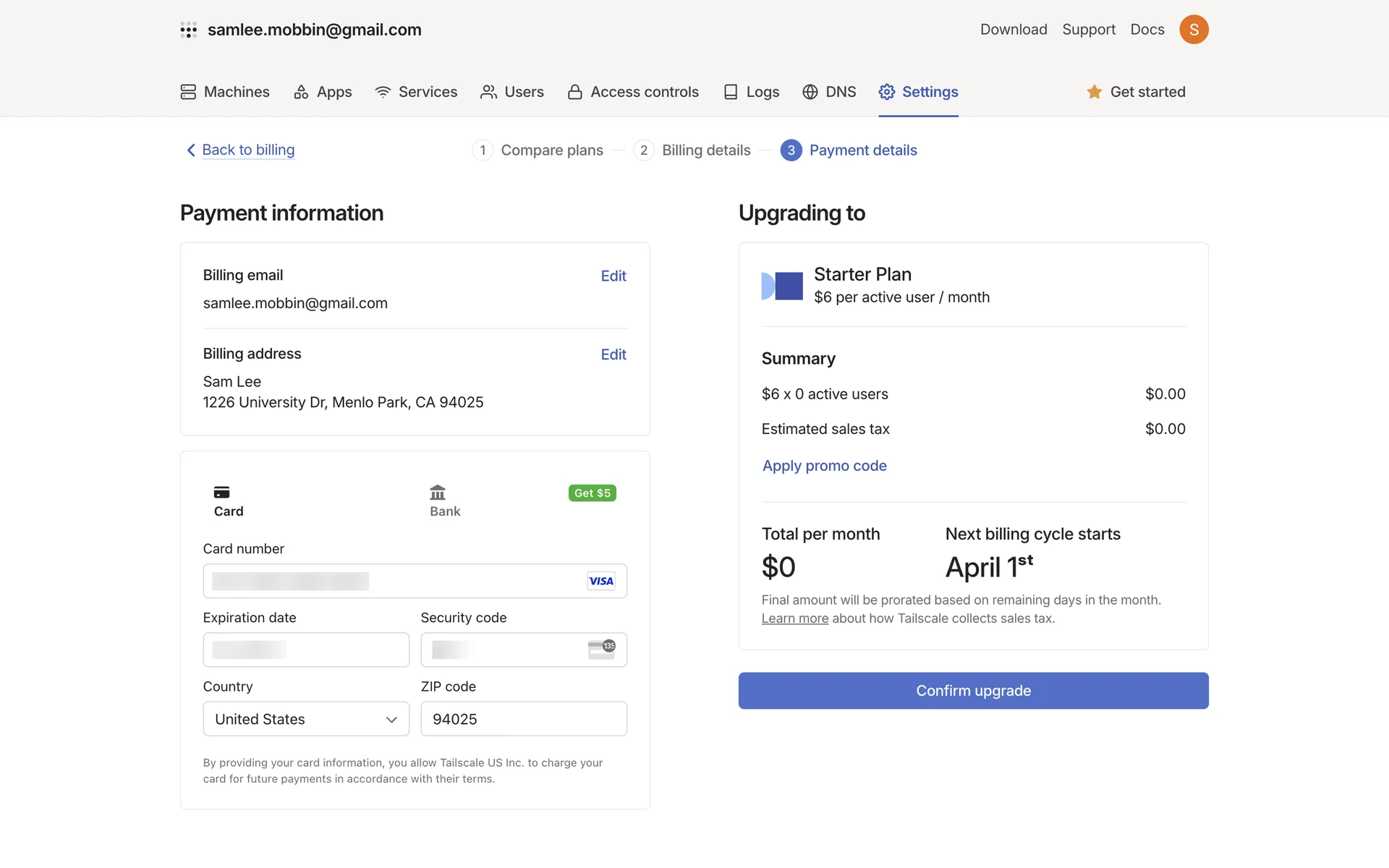
Task: Open the orange S account avatar
Action: (1194, 30)
